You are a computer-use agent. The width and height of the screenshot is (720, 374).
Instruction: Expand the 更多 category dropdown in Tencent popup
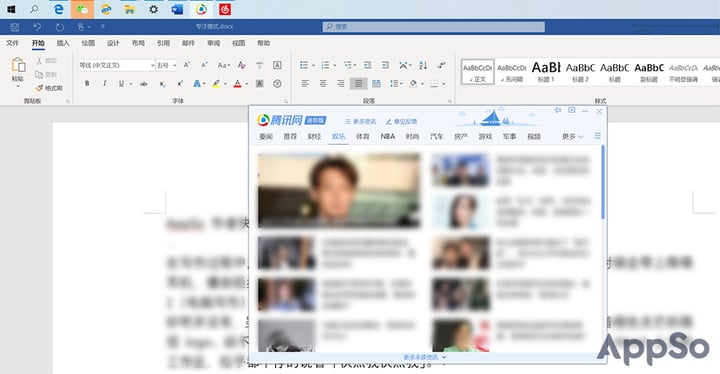click(x=573, y=136)
